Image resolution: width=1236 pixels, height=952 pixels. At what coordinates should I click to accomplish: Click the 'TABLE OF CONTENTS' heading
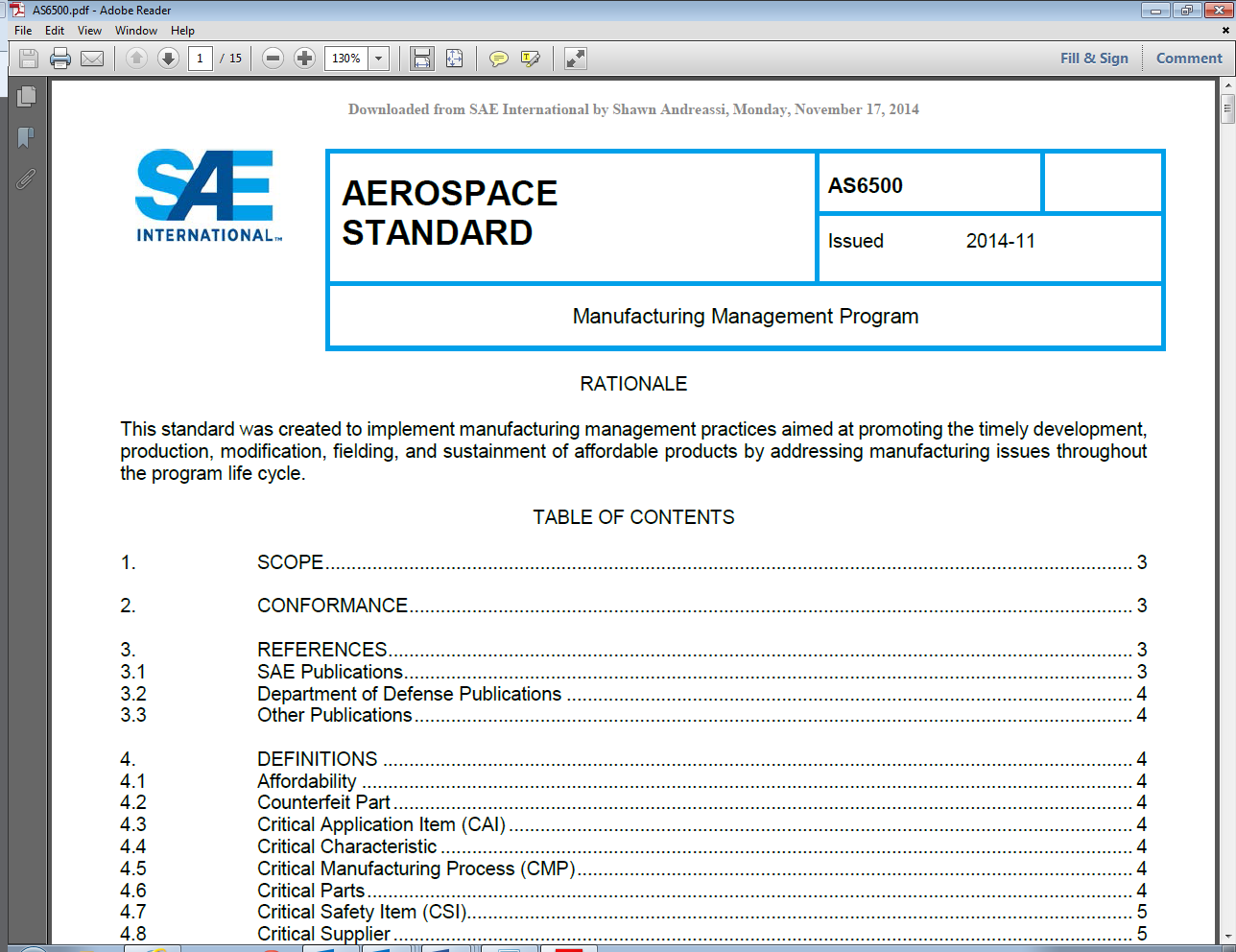633,517
